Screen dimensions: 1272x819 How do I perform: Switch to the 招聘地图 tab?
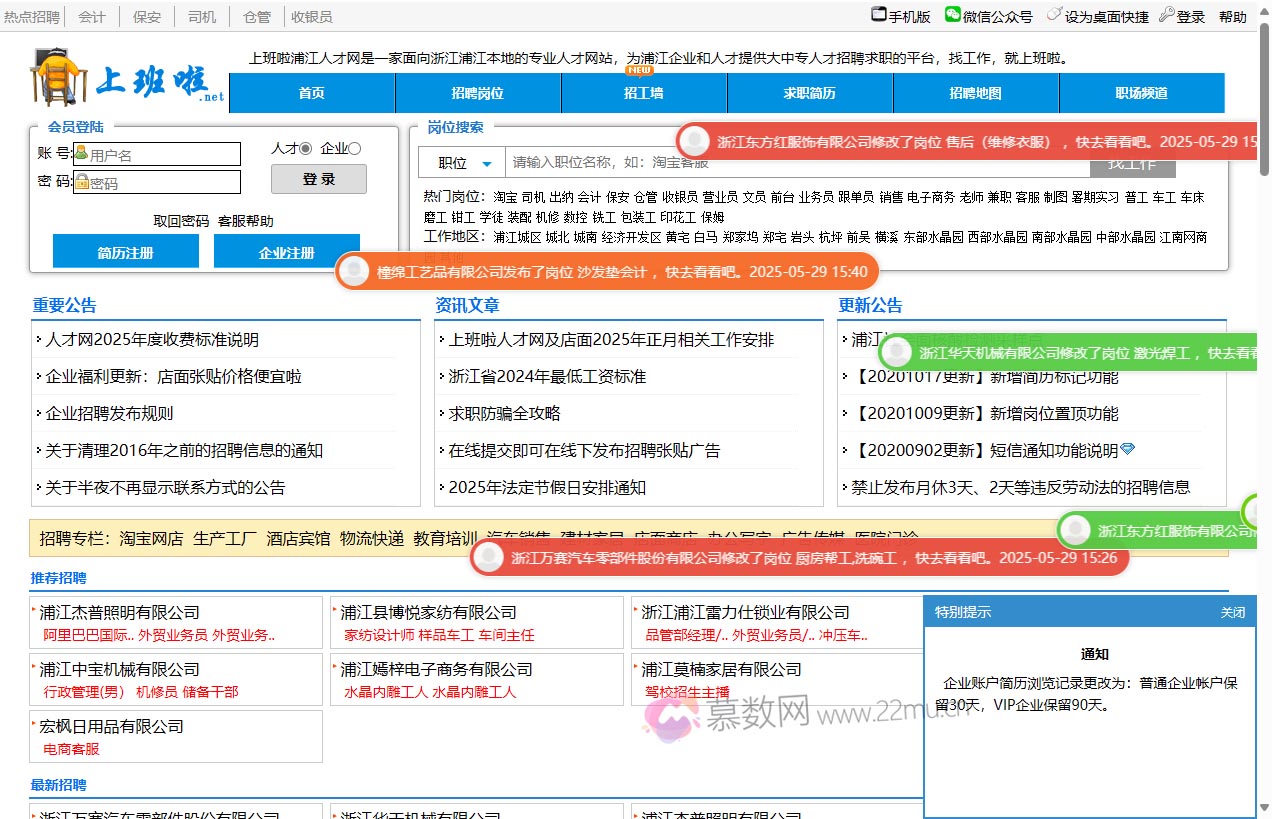click(x=977, y=93)
